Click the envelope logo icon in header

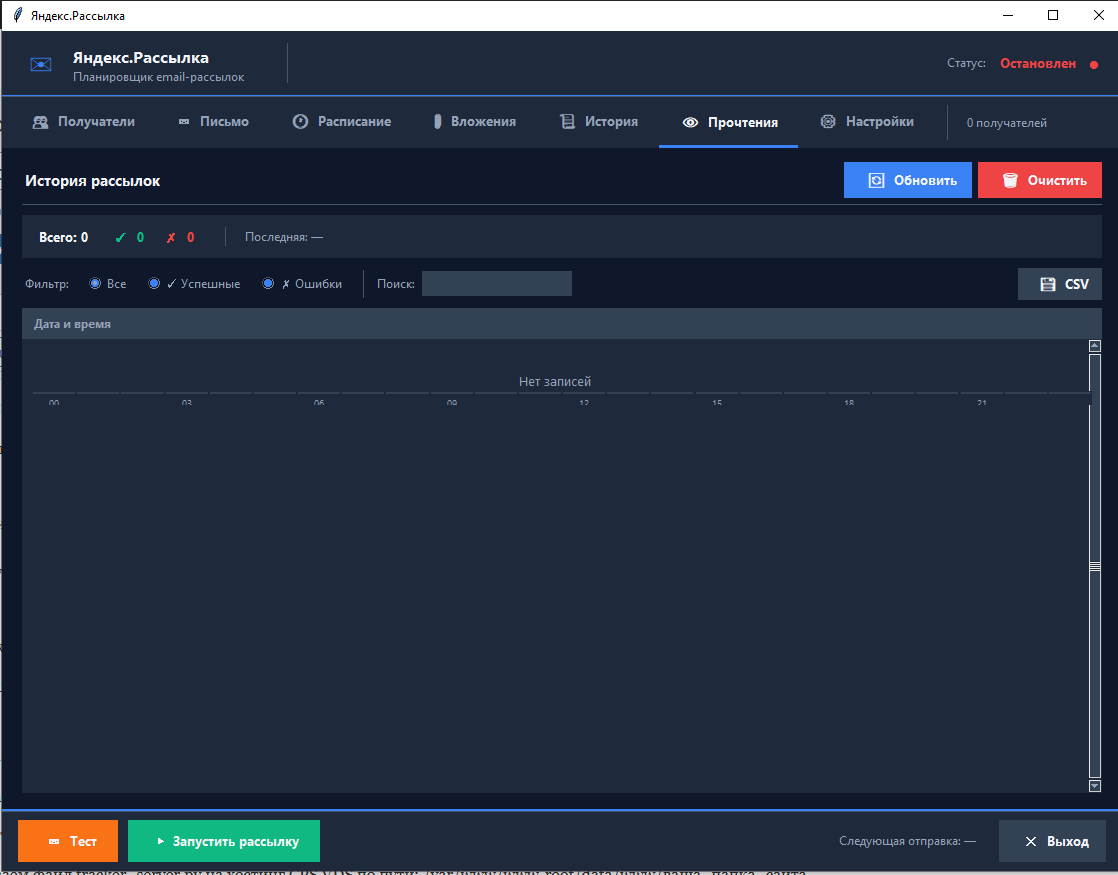(x=41, y=65)
